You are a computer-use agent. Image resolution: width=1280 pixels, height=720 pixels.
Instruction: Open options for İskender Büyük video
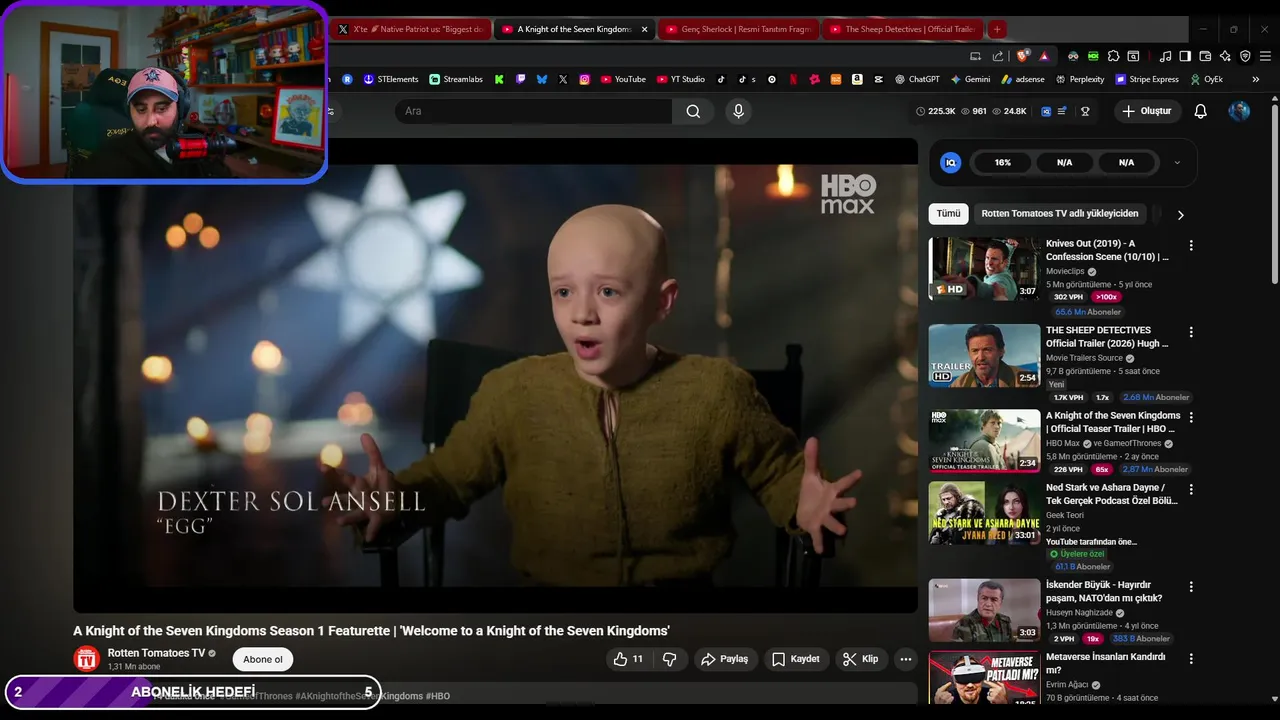(1191, 586)
